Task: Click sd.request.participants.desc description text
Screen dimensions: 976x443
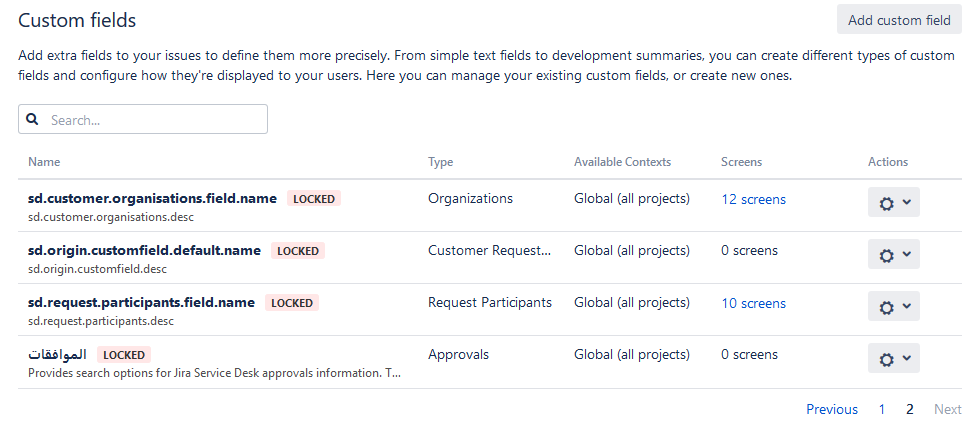Action: pyautogui.click(x=101, y=321)
